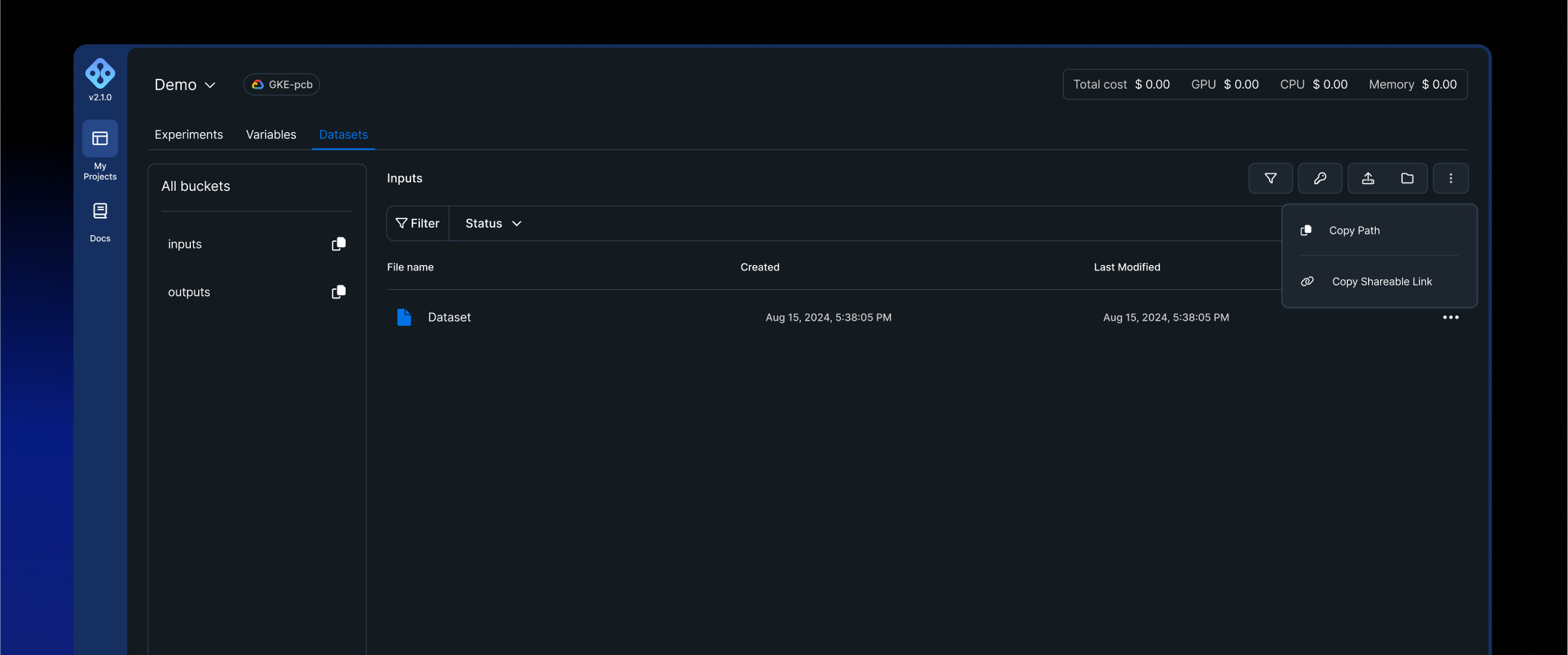Click the Last Modified column header

tap(1127, 267)
